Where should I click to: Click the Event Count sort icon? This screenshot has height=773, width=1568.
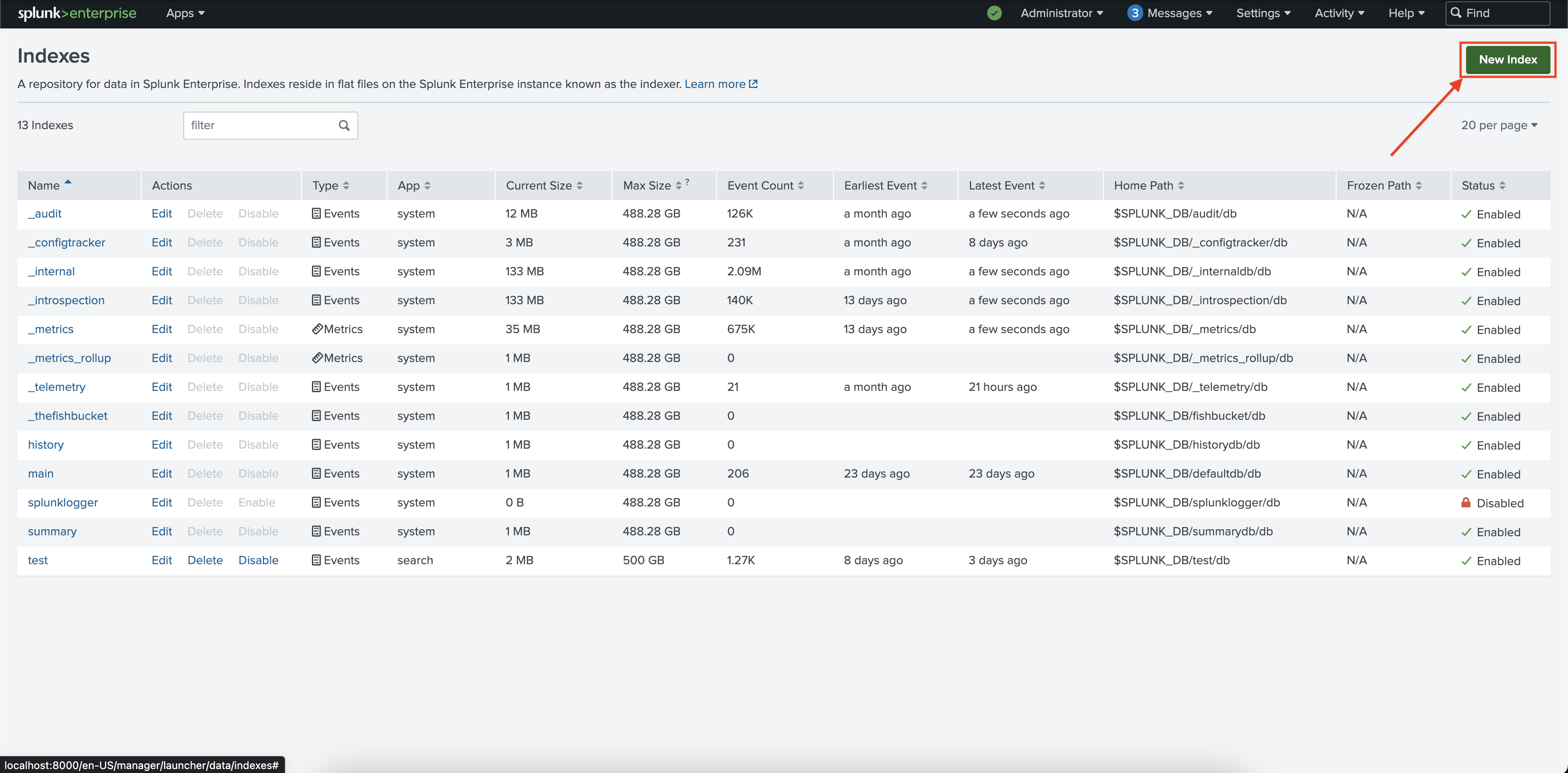pyautogui.click(x=801, y=185)
